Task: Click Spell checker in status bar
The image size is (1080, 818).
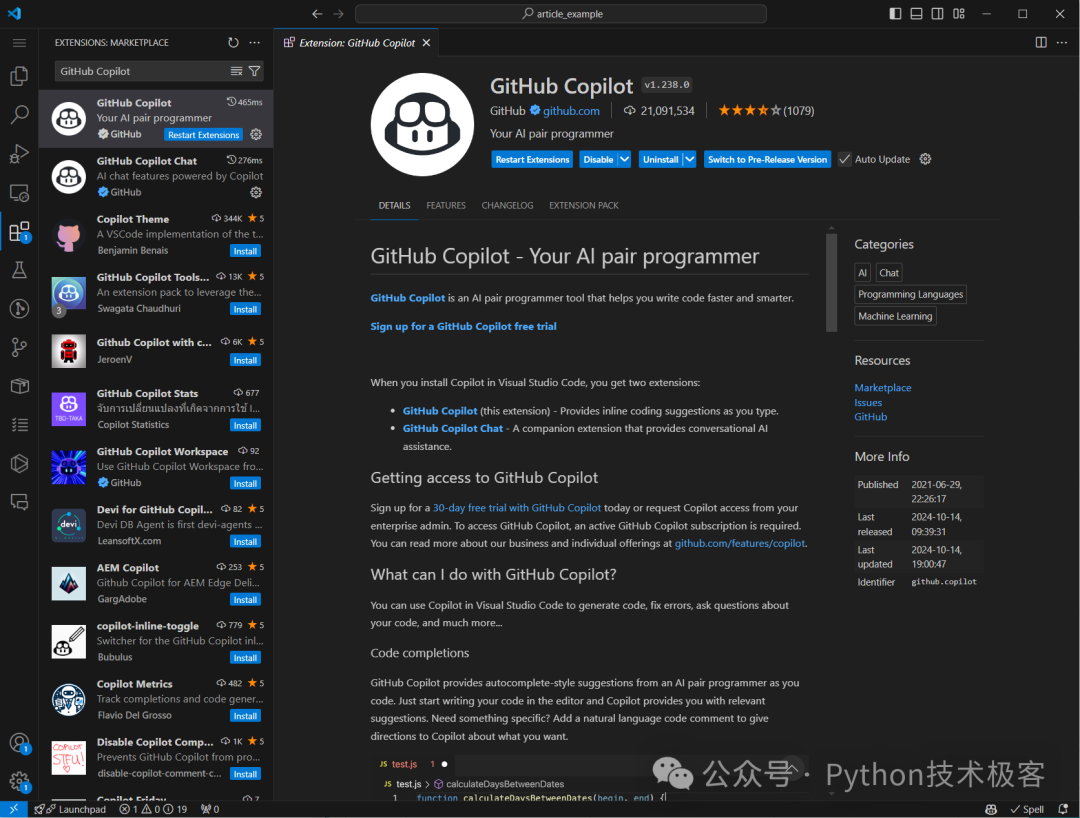Action: tap(1027, 809)
